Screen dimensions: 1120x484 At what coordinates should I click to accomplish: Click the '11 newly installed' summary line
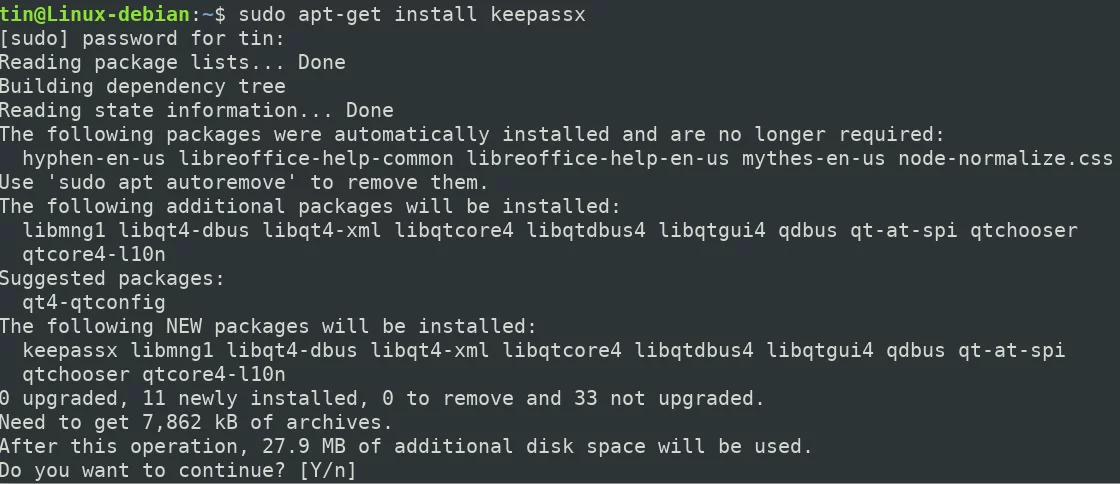pos(382,398)
